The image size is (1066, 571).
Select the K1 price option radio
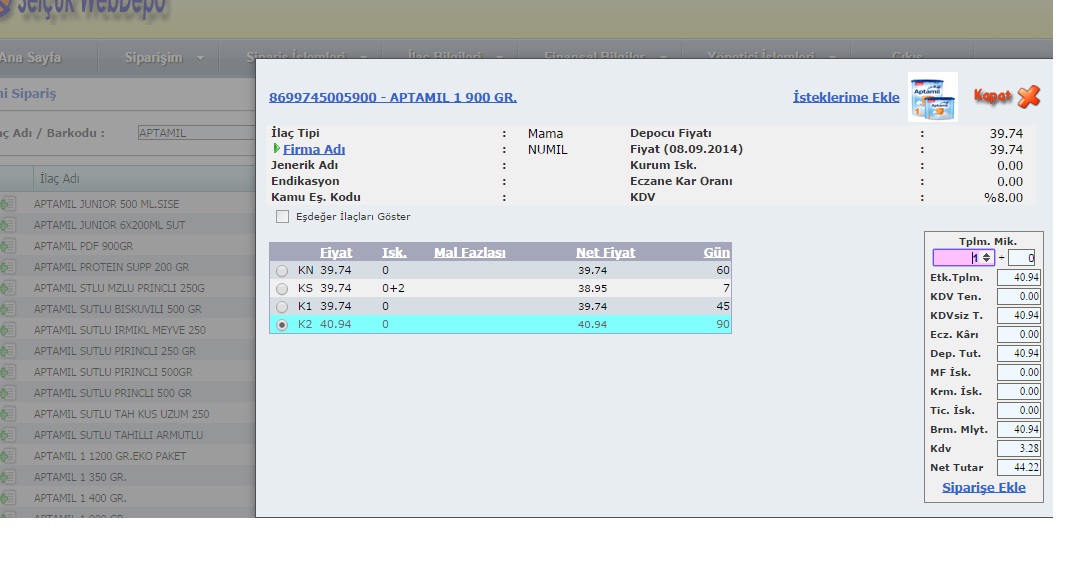tap(281, 307)
